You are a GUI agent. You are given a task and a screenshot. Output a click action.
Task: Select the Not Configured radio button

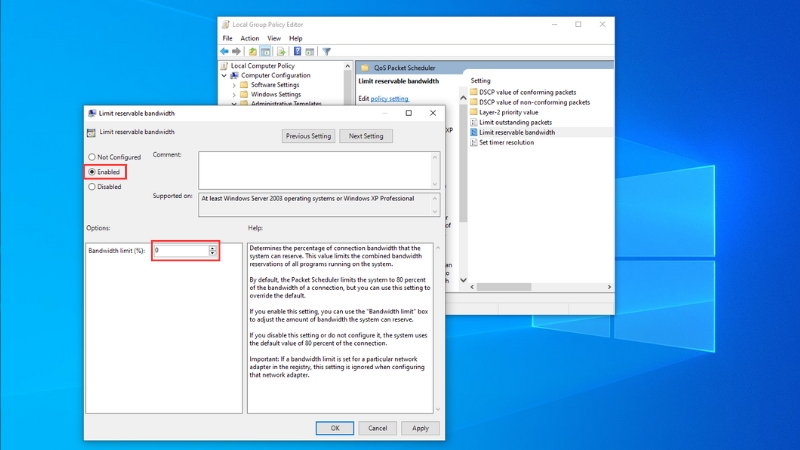click(x=93, y=157)
